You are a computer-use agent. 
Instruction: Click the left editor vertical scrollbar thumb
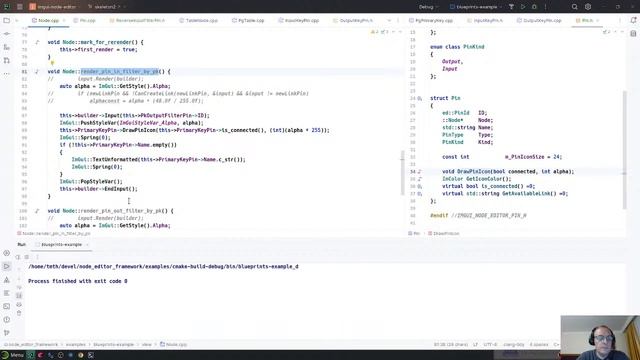[x=402, y=172]
